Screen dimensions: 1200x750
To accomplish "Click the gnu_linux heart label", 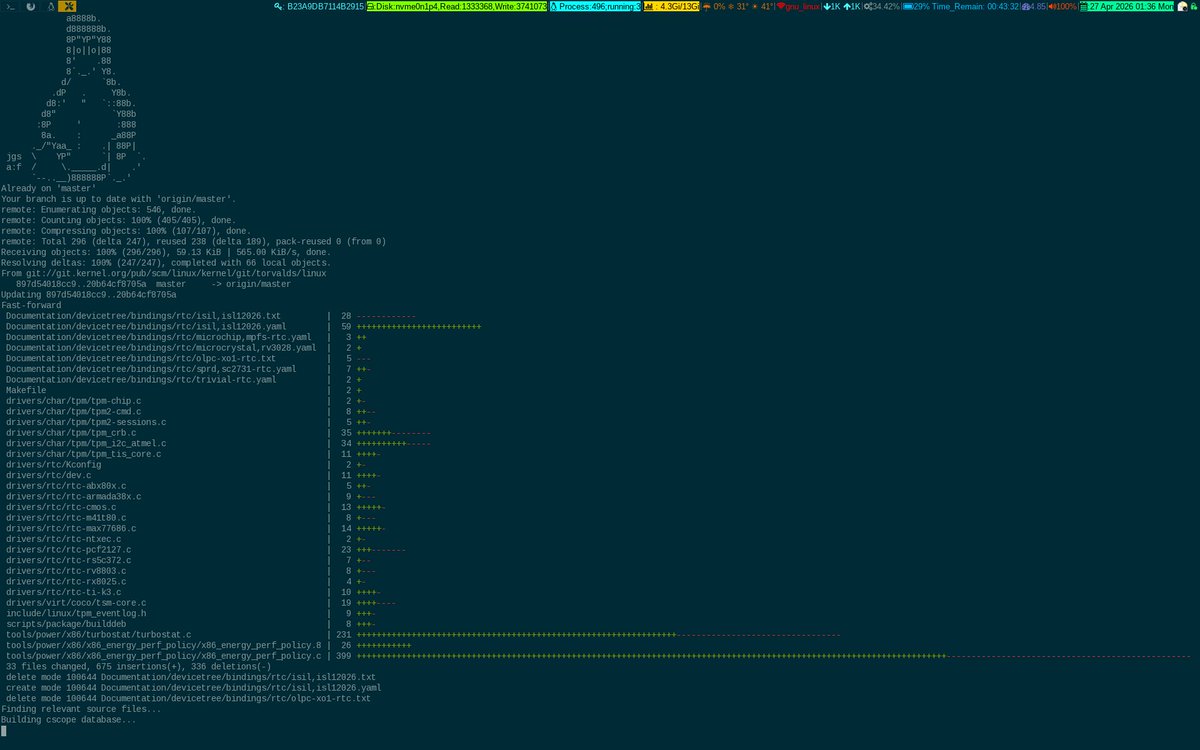I will coord(797,8).
